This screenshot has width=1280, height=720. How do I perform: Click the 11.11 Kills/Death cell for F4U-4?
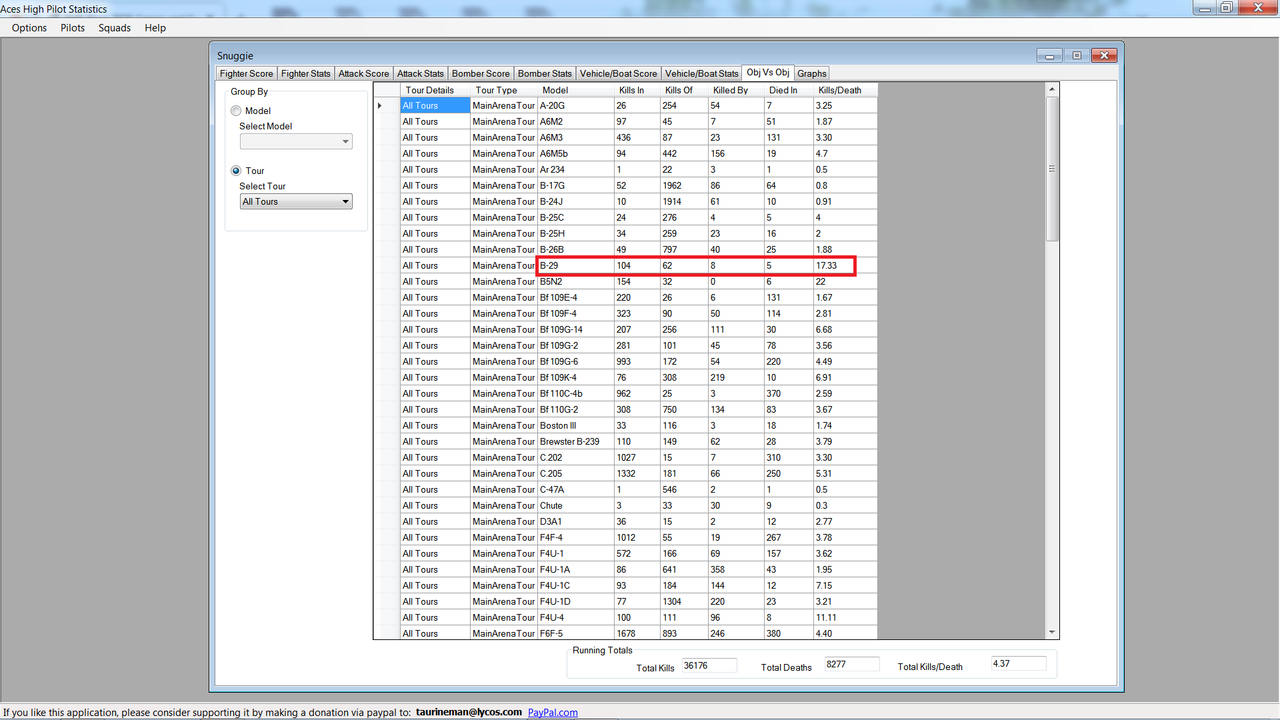click(845, 617)
